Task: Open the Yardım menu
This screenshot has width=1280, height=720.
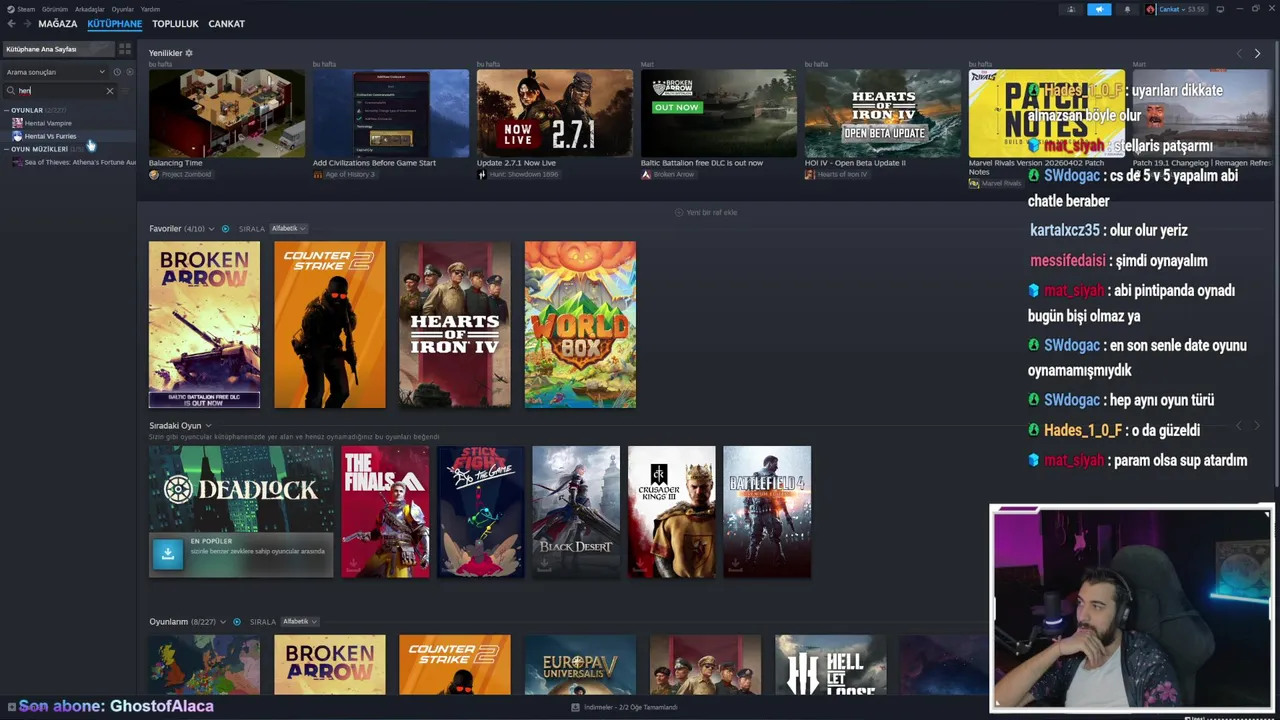Action: click(150, 9)
